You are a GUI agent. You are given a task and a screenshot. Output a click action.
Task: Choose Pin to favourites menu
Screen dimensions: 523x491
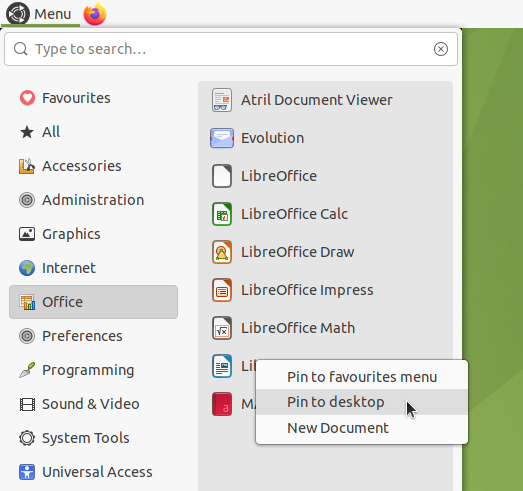click(x=362, y=377)
